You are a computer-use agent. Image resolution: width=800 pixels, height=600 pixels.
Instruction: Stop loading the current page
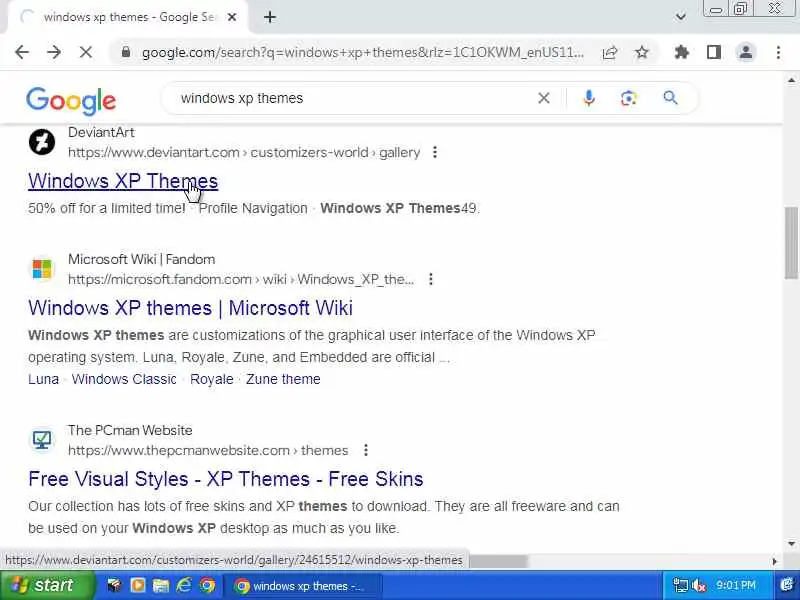pyautogui.click(x=86, y=52)
